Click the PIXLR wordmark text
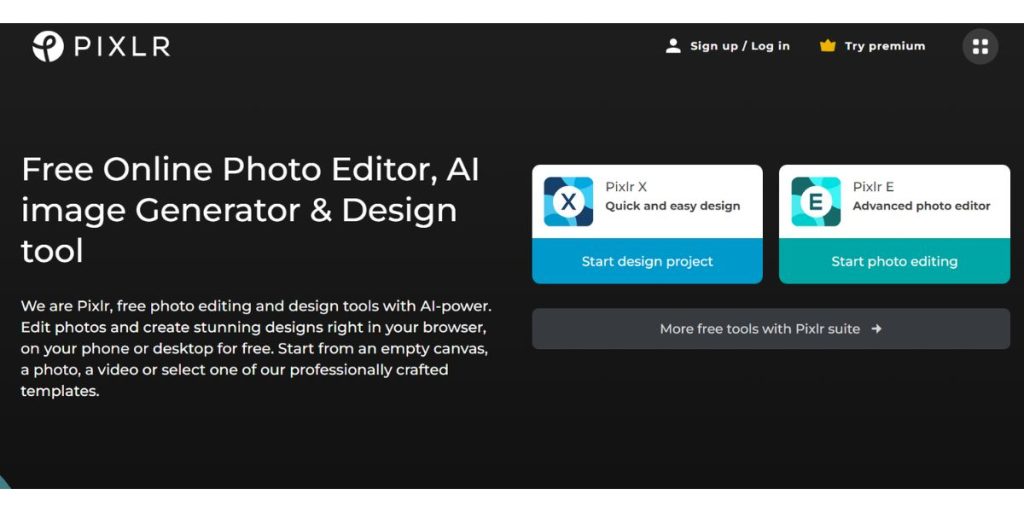Screen dimensions: 1024x512 tap(122, 46)
